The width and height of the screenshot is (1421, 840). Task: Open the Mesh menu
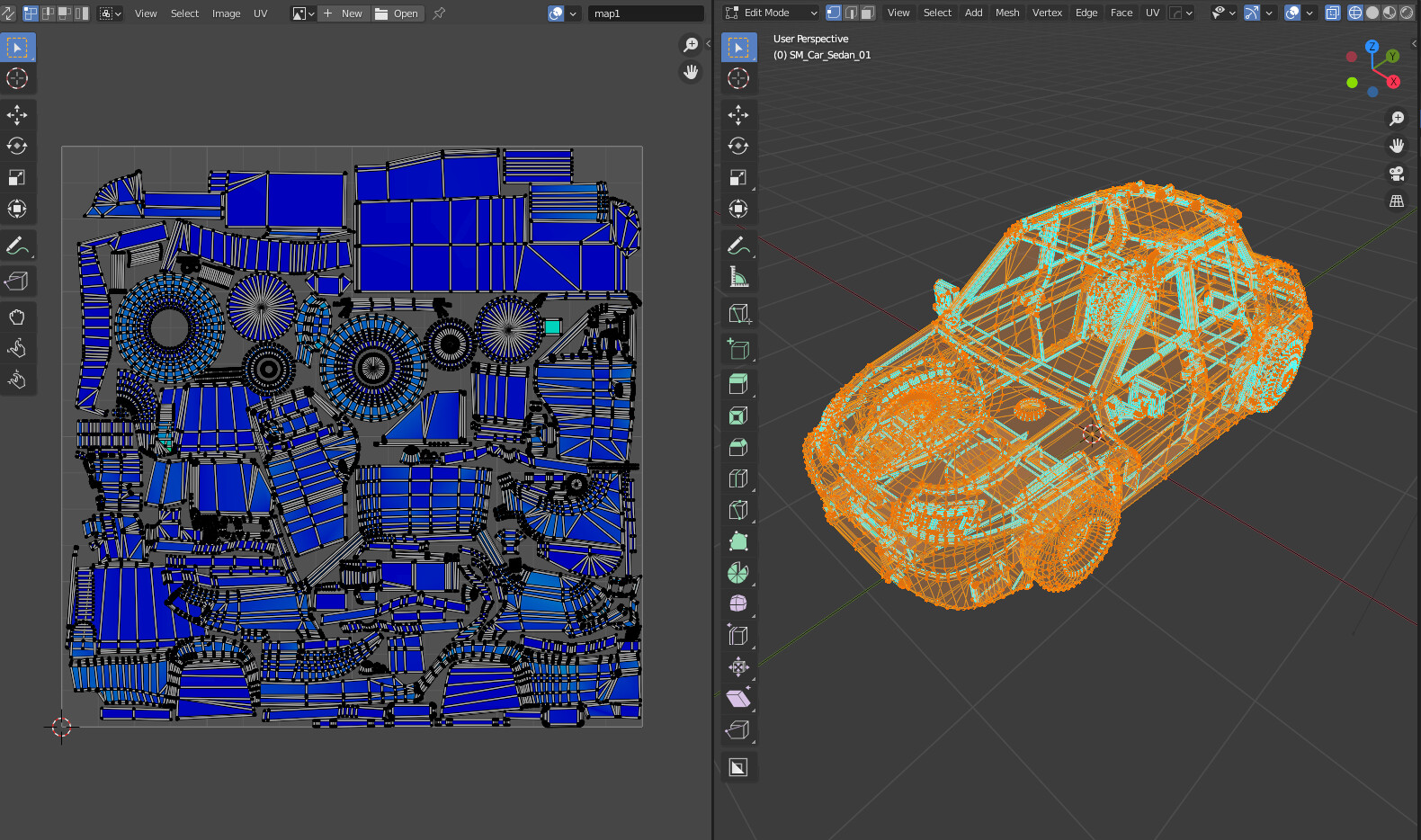pyautogui.click(x=1007, y=13)
